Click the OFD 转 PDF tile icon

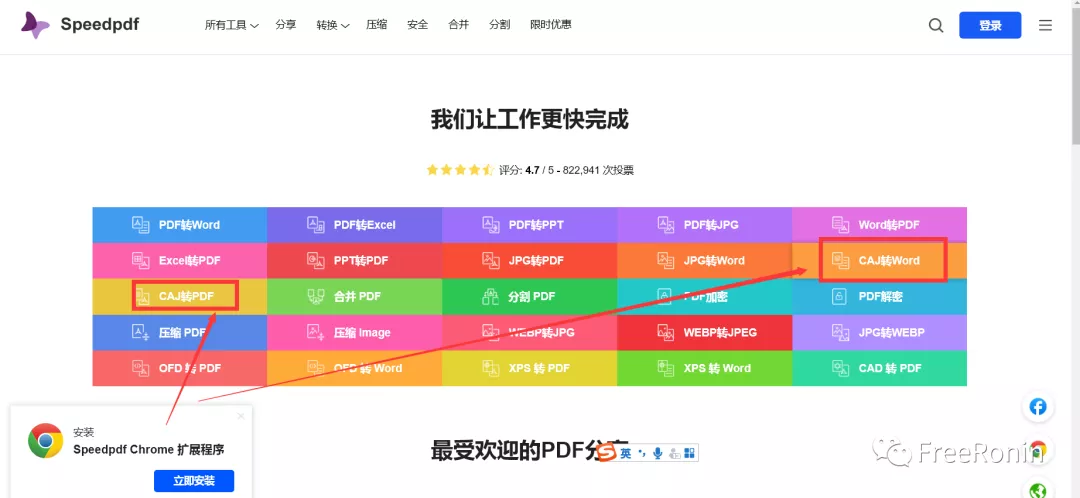(x=141, y=368)
